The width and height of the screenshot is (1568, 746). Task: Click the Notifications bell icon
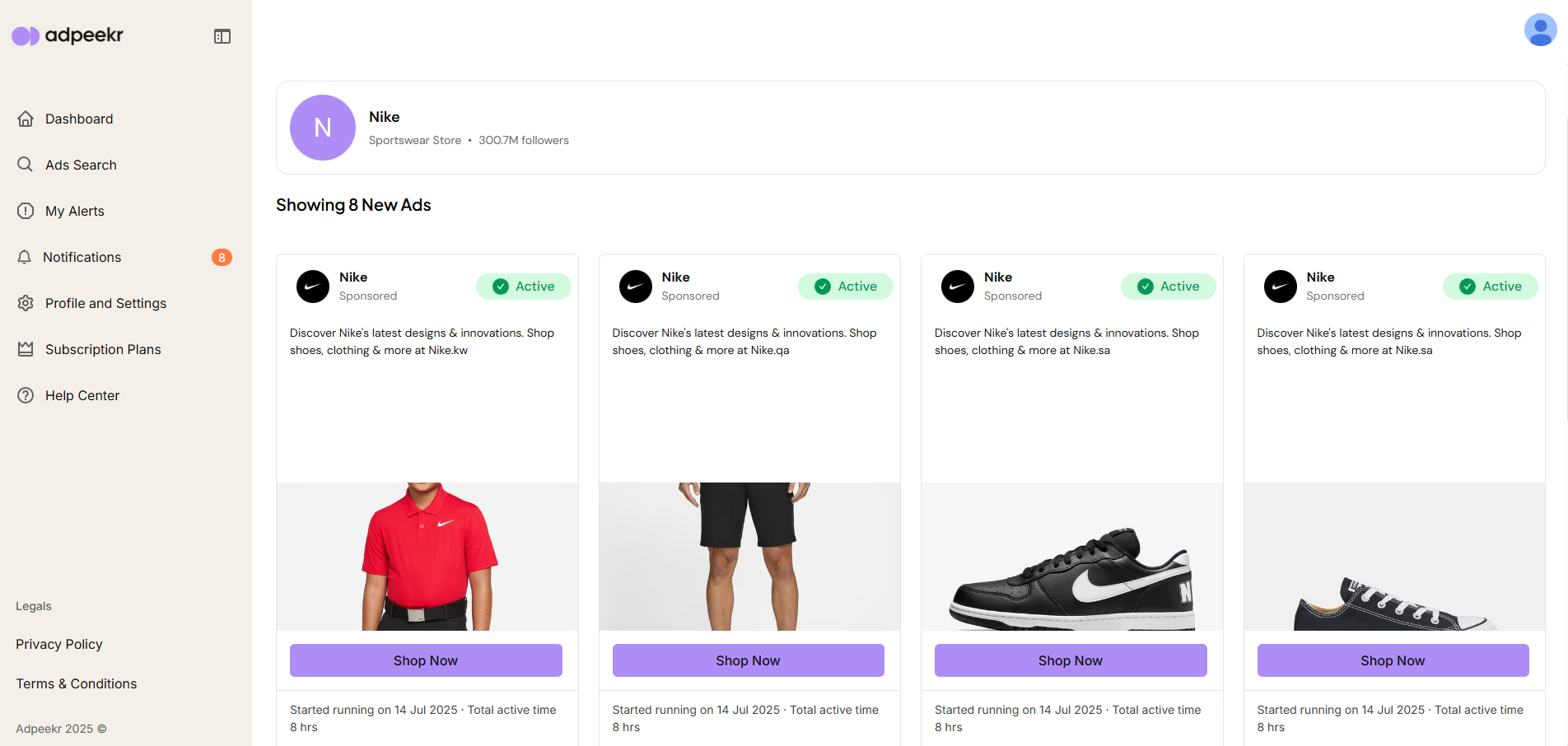[x=25, y=257]
